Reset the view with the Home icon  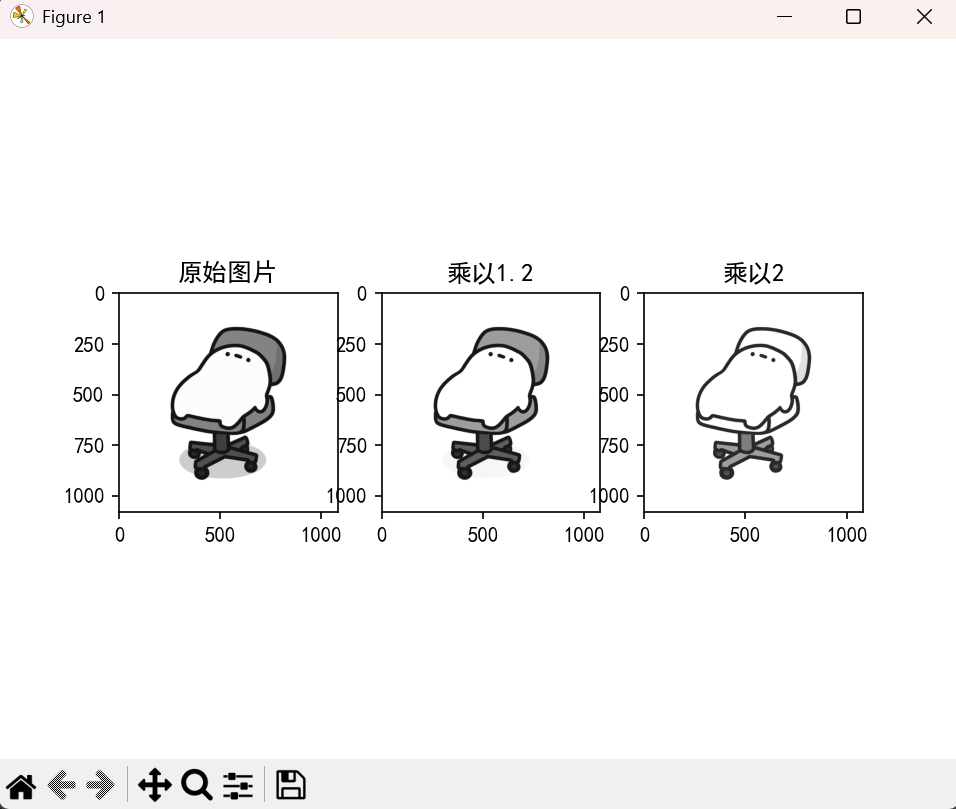[x=21, y=785]
